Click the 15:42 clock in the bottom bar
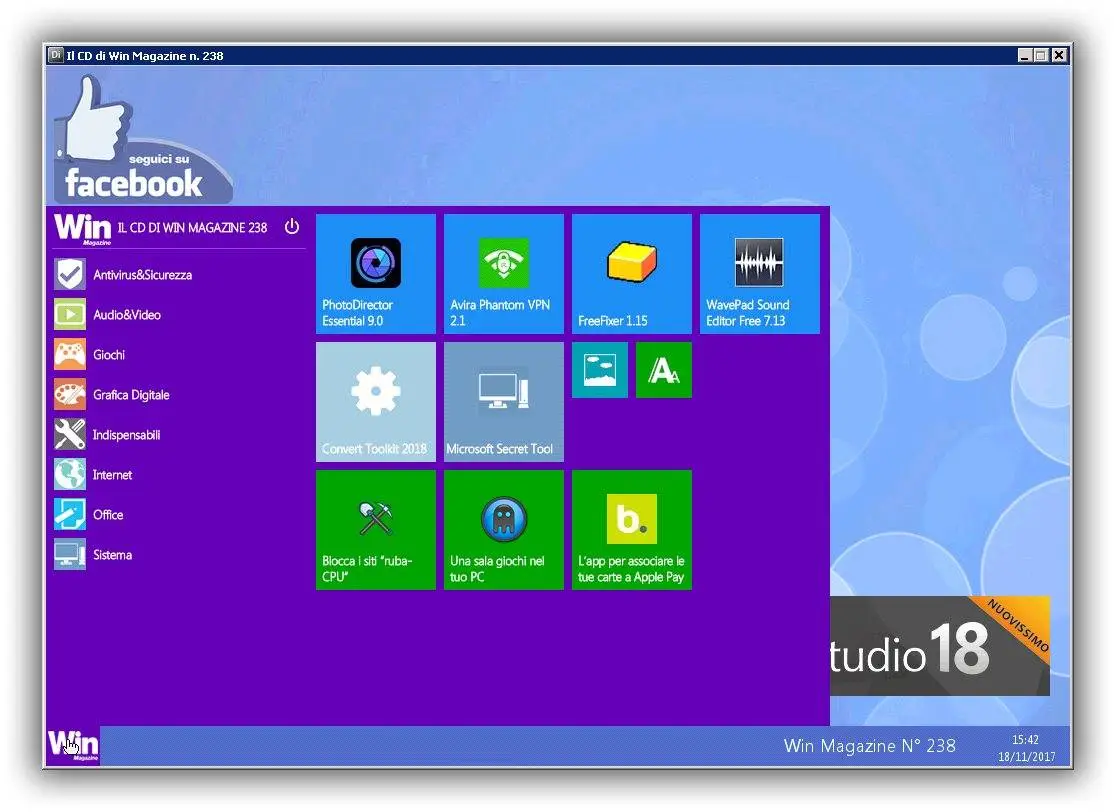This screenshot has width=1116, height=812. tap(1026, 739)
